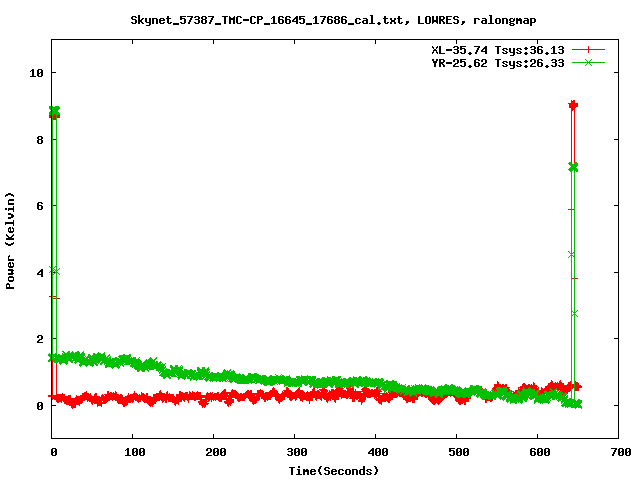The image size is (640, 480).
Task: Click the y-axis tick label 10
Action: pyautogui.click(x=36, y=73)
